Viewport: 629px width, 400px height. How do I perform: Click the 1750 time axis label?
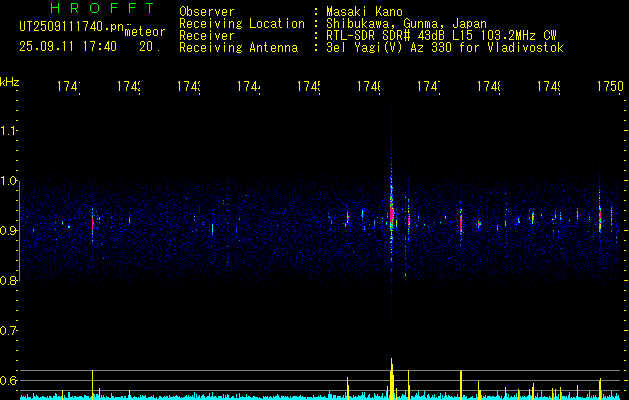[610, 86]
